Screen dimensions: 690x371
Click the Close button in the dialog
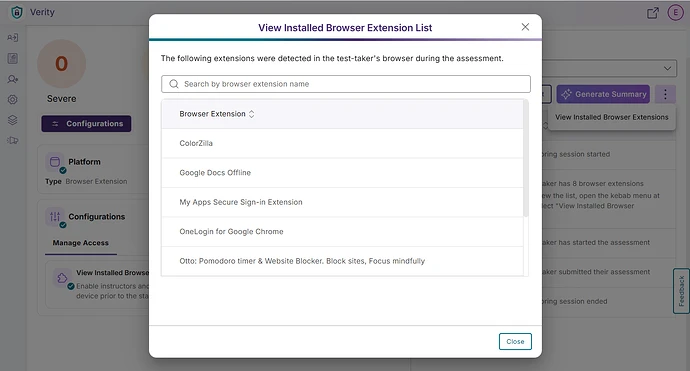515,342
